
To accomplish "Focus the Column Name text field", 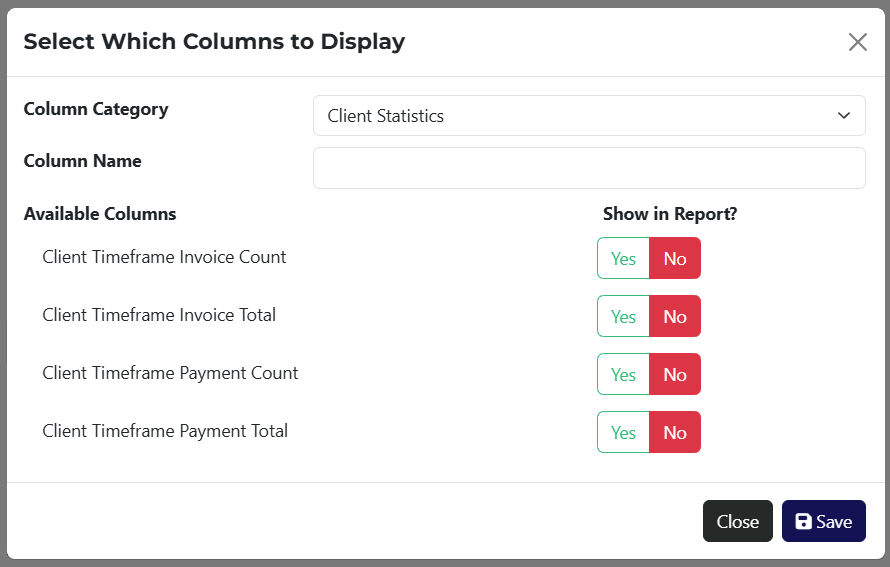I will (588, 168).
